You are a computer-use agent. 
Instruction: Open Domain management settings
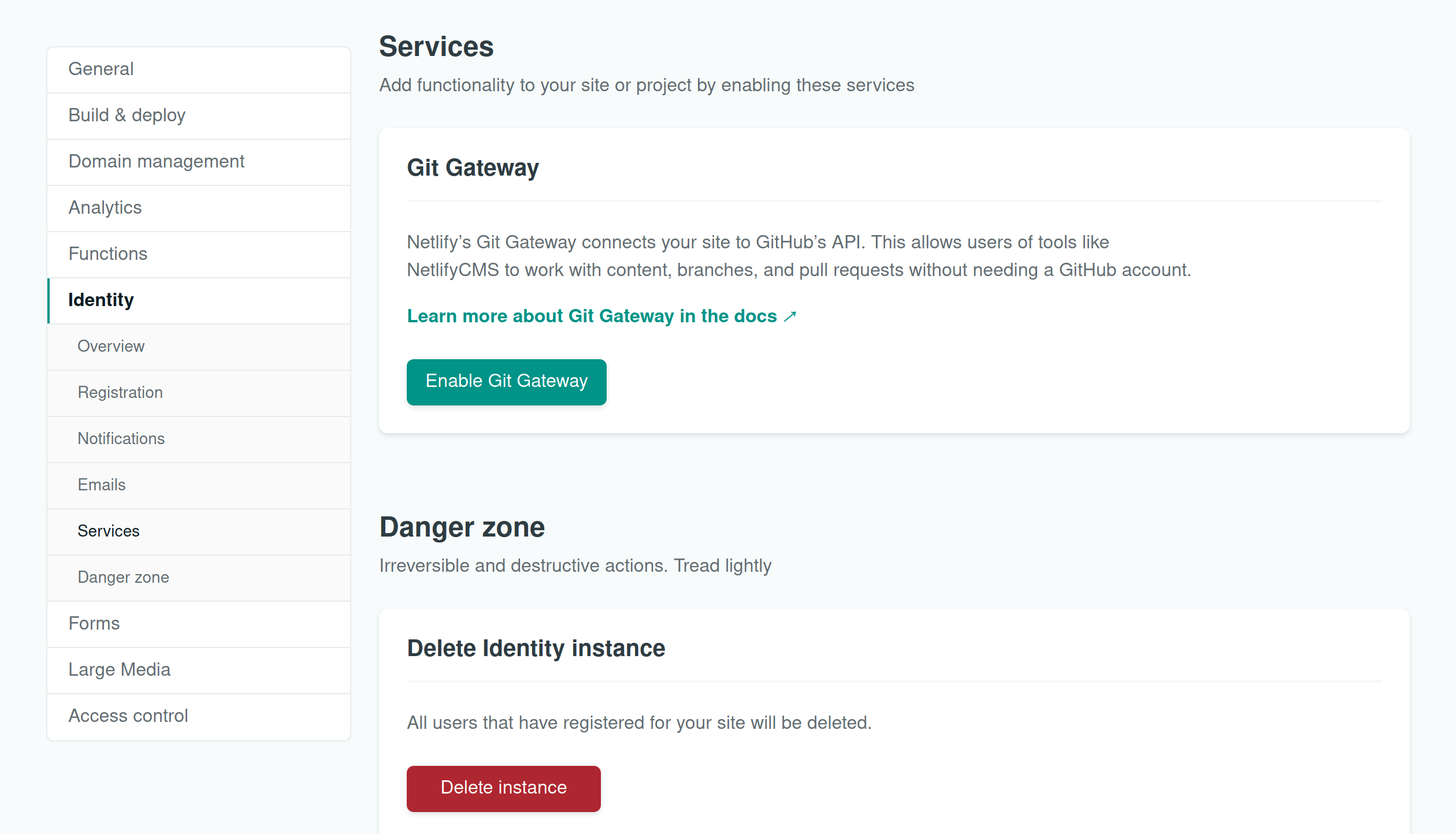pyautogui.click(x=156, y=162)
